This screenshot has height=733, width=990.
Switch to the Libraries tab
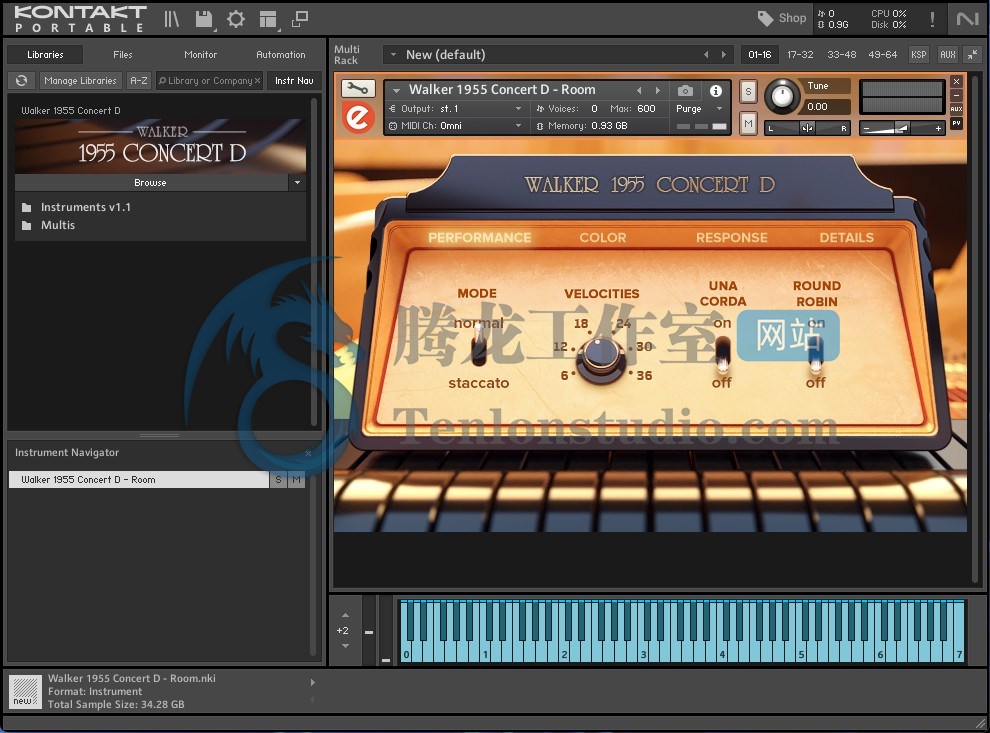(45, 54)
